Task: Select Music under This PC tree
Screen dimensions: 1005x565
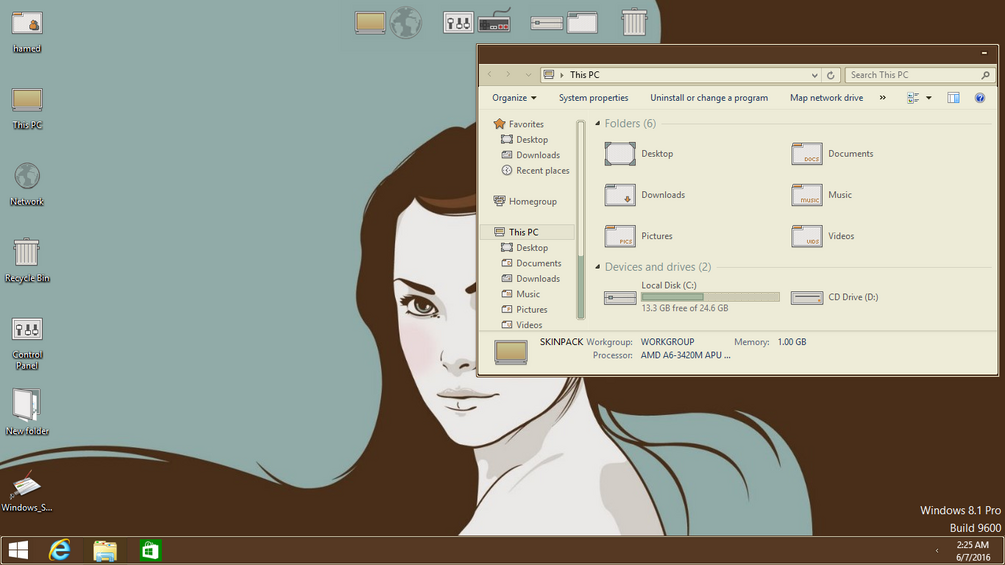Action: click(x=520, y=294)
